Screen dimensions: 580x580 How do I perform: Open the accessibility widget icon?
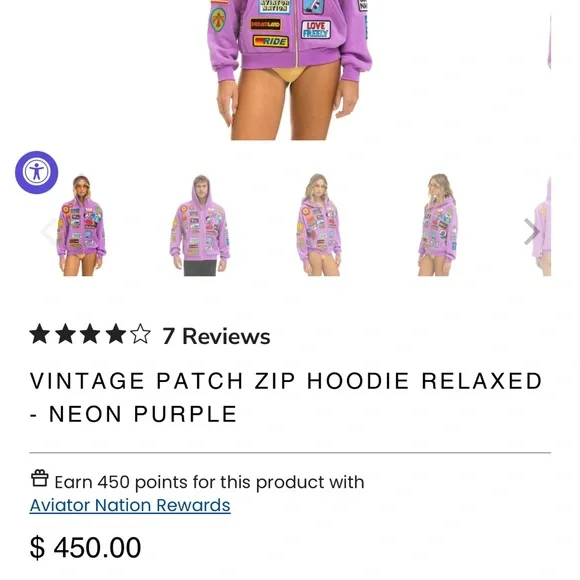pyautogui.click(x=36, y=172)
